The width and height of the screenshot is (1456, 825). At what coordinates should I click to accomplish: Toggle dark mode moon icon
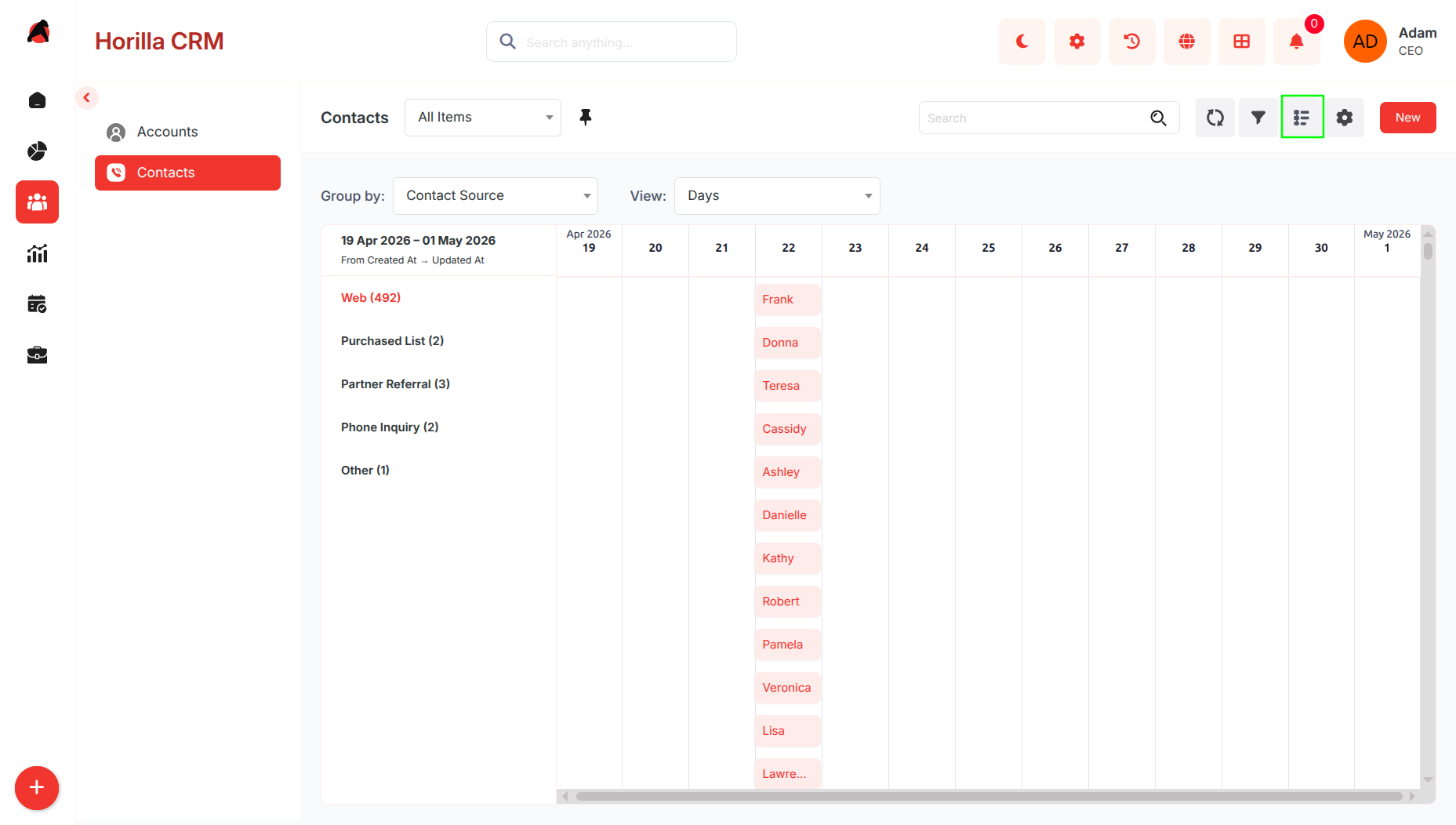point(1022,42)
